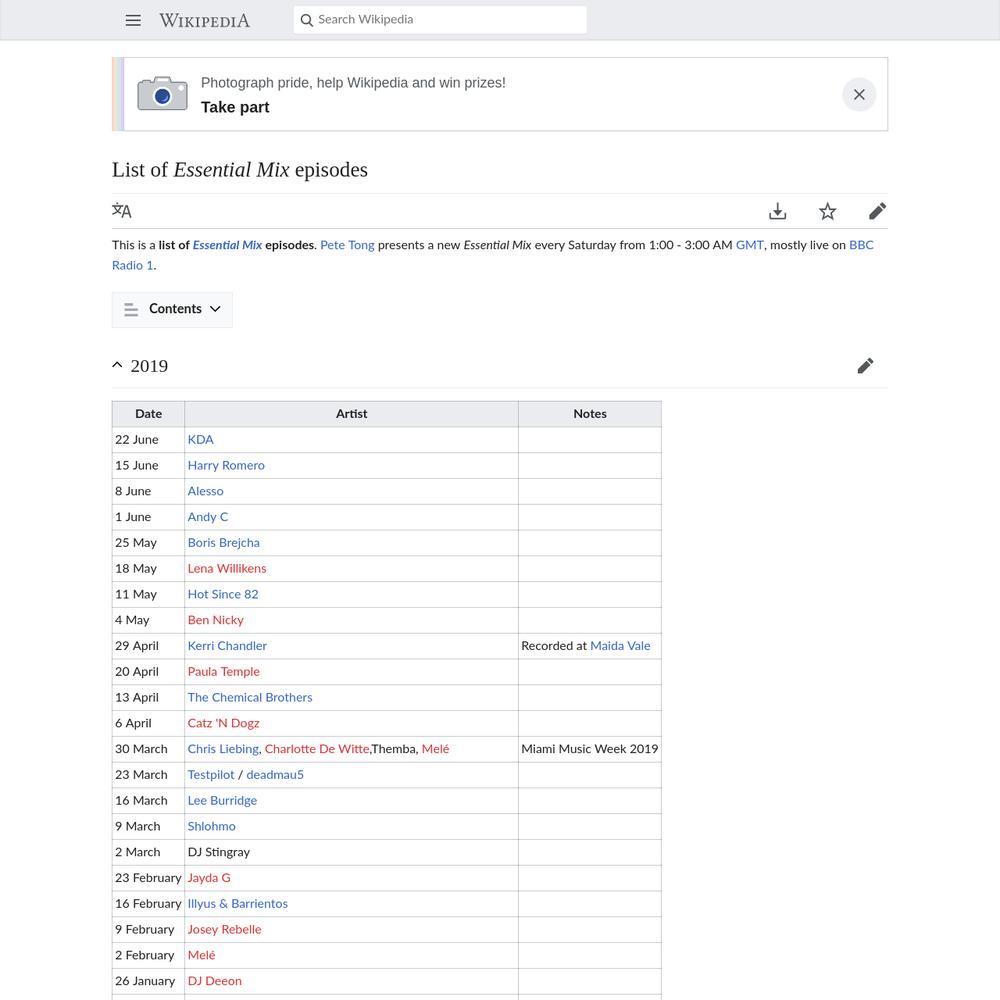Follow the GMT link
Viewport: 1000px width, 1000px height.
(x=749, y=245)
